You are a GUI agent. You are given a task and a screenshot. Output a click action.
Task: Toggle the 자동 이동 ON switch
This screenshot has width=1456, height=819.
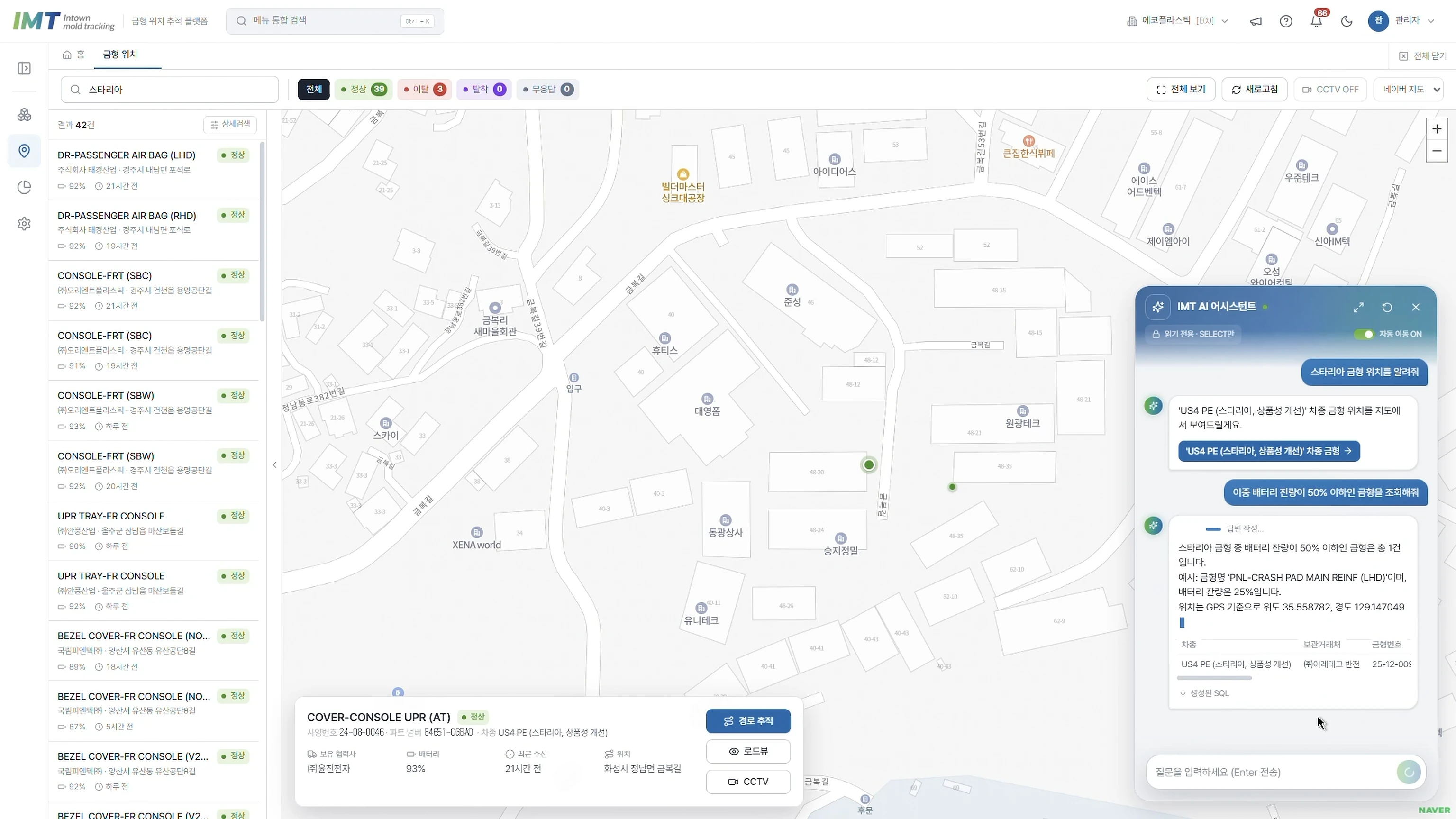[x=1363, y=334]
